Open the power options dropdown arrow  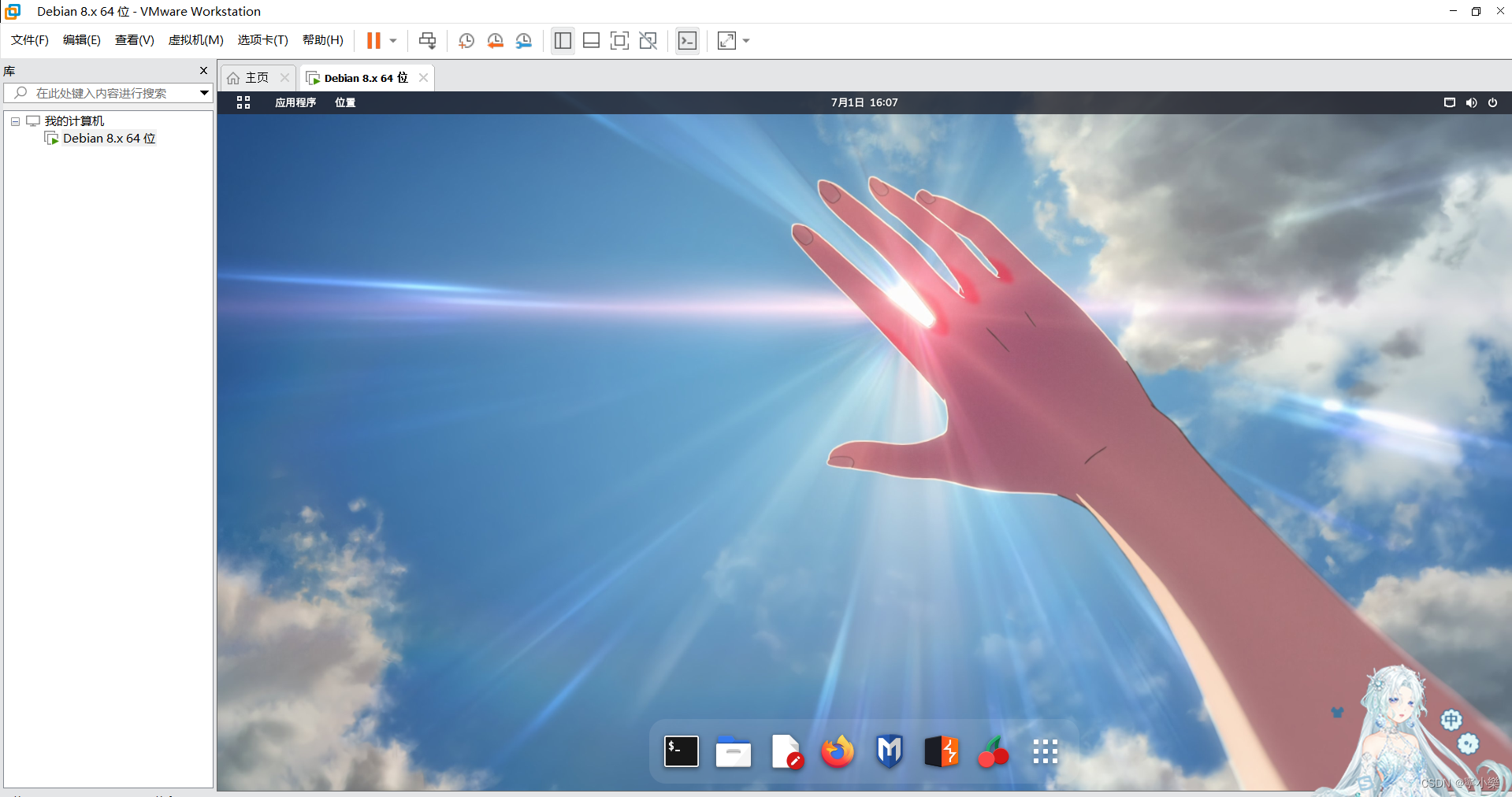pos(392,41)
